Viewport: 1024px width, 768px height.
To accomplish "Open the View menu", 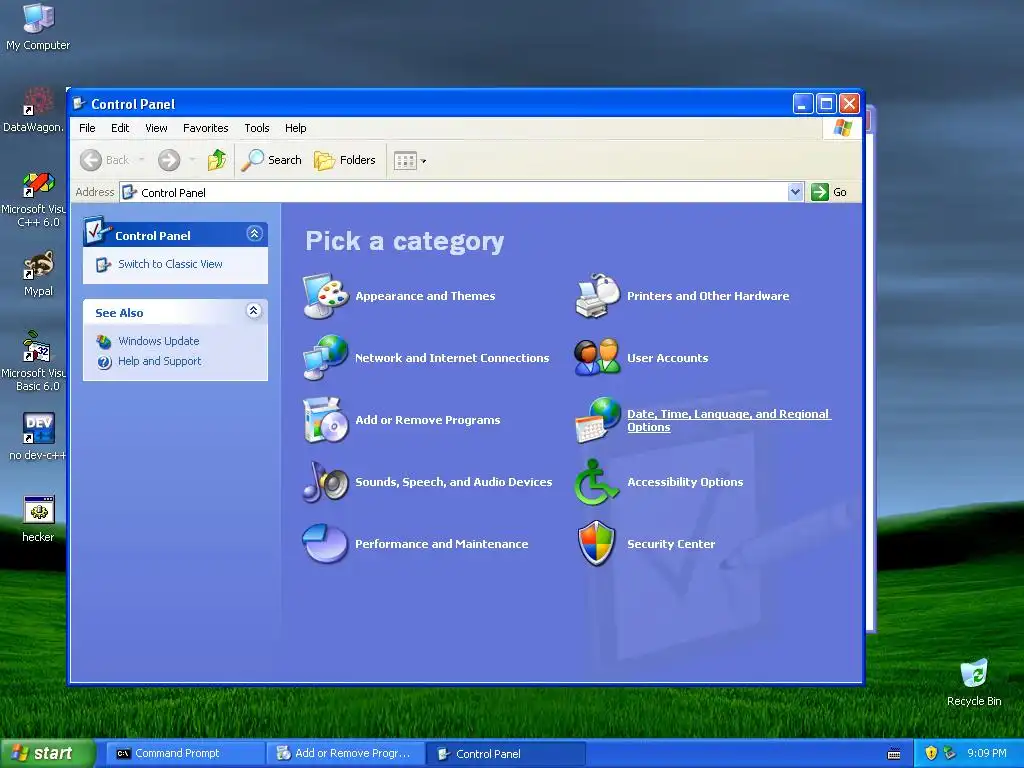I will [156, 128].
